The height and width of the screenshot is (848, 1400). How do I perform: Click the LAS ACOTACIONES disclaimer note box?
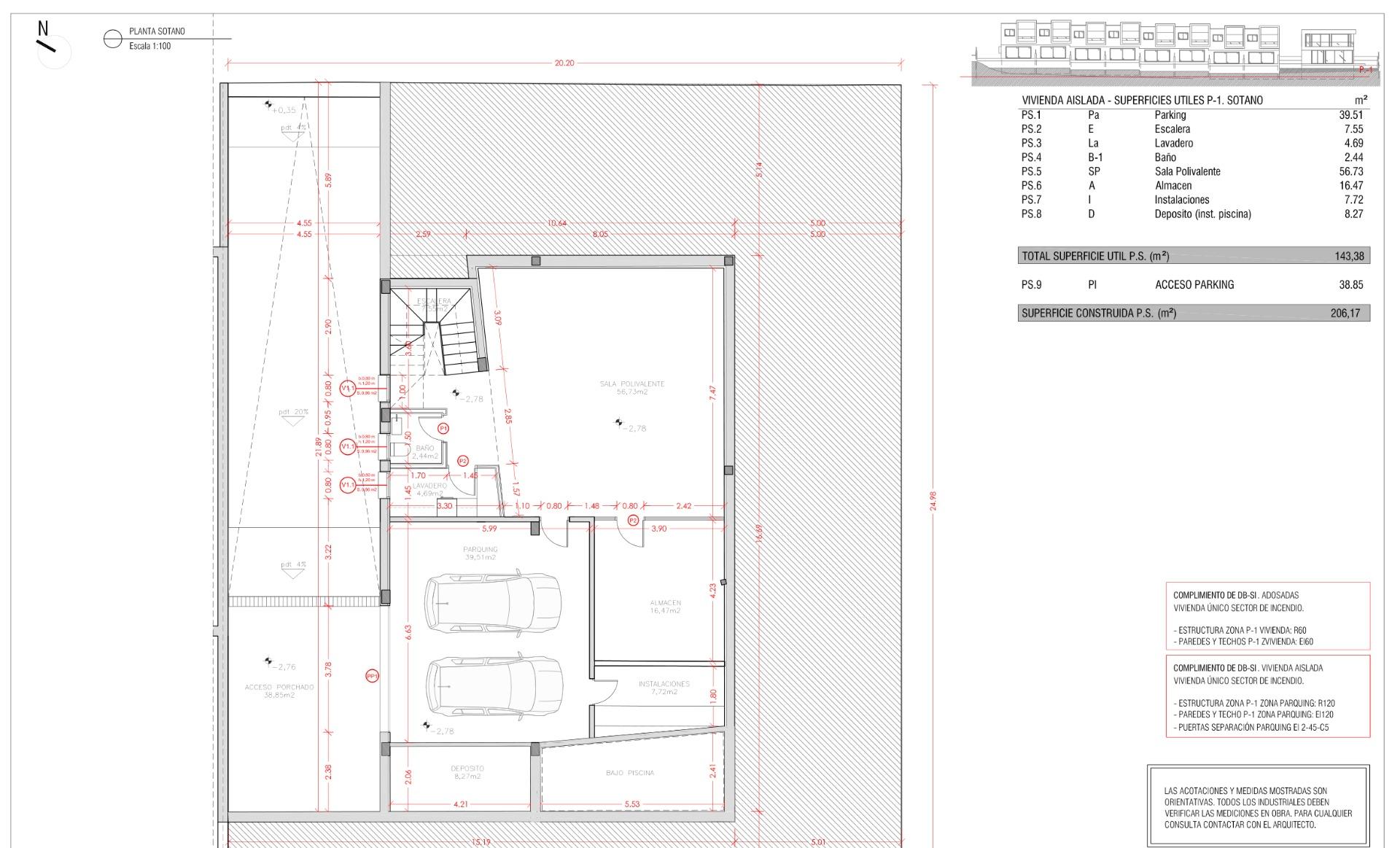pyautogui.click(x=1258, y=806)
